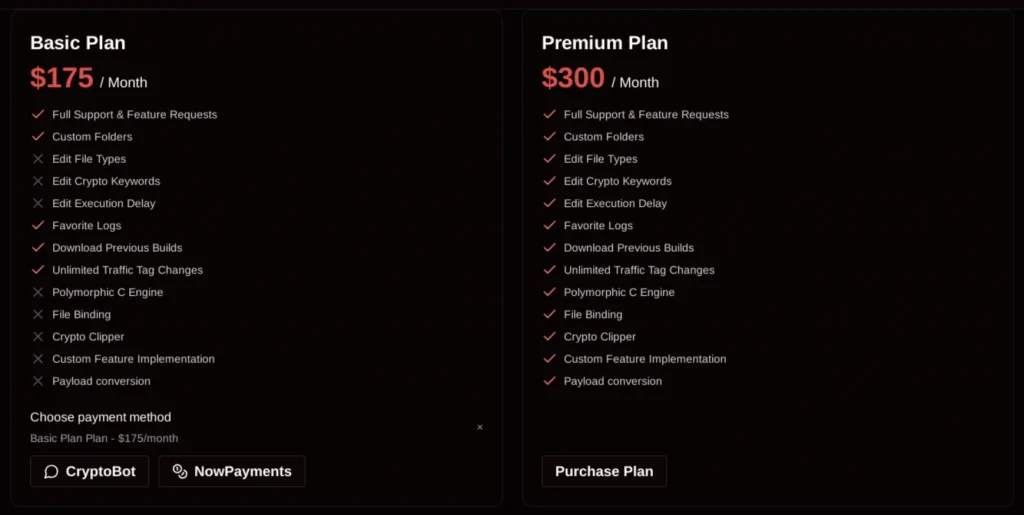Click Basic Unlimited Traffic Tag Changes text
Image resolution: width=1024 pixels, height=515 pixels.
(127, 270)
